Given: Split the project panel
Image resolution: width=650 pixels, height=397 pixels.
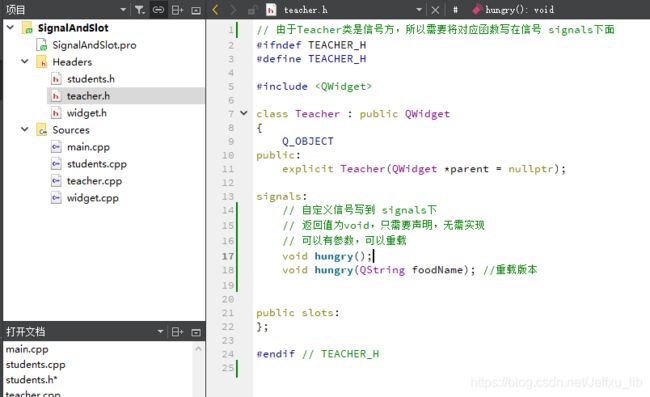Looking at the screenshot, I should [x=177, y=10].
